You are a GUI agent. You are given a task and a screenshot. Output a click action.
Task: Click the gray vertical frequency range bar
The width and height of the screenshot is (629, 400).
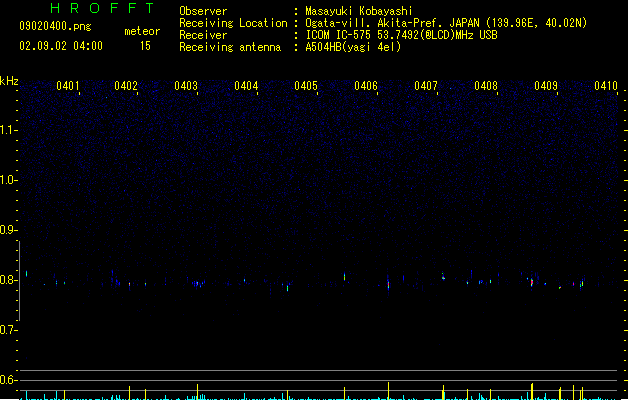(x=19, y=280)
